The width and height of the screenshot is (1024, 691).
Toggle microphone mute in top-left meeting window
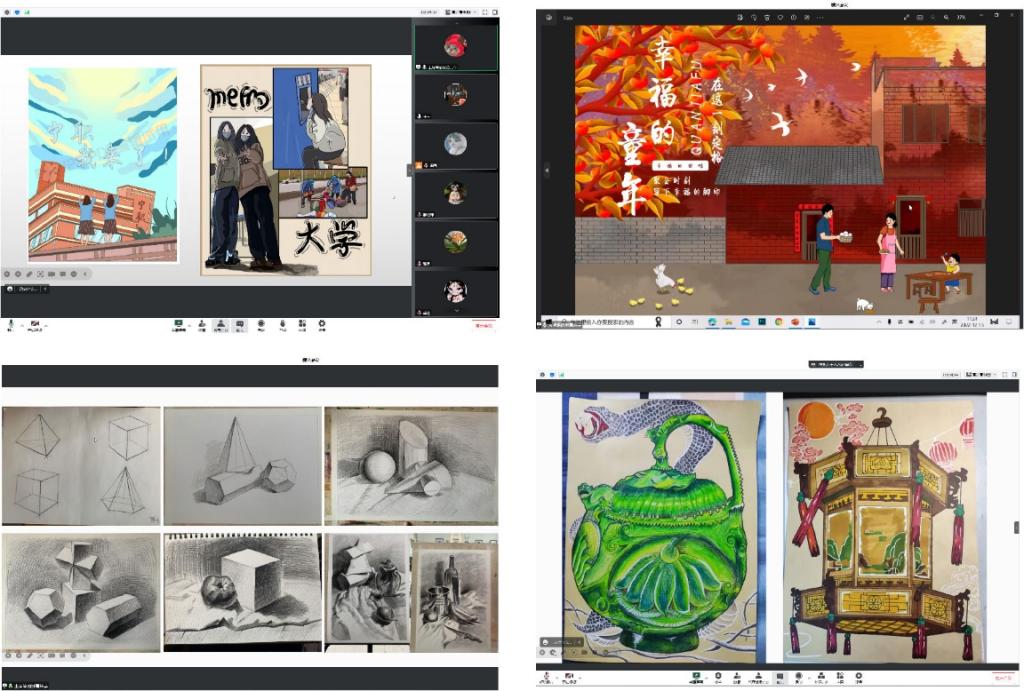11,324
